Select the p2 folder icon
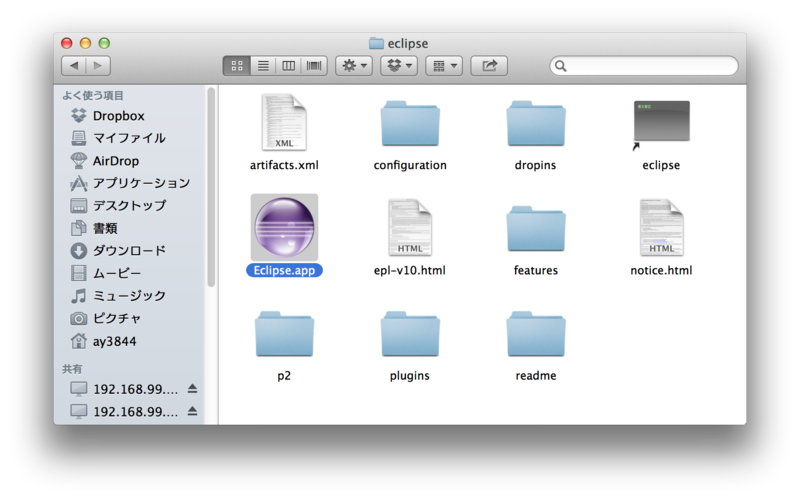The image size is (800, 499). 284,334
